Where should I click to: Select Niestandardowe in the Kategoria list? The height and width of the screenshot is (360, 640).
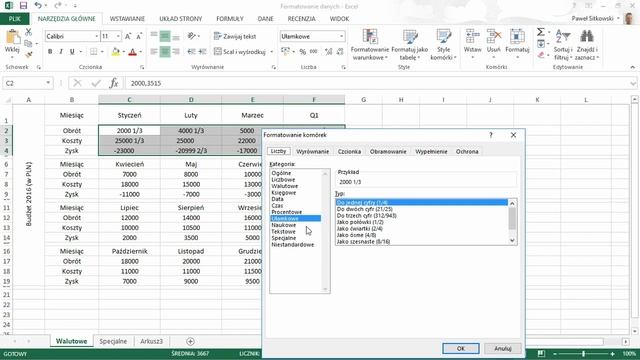(x=293, y=245)
